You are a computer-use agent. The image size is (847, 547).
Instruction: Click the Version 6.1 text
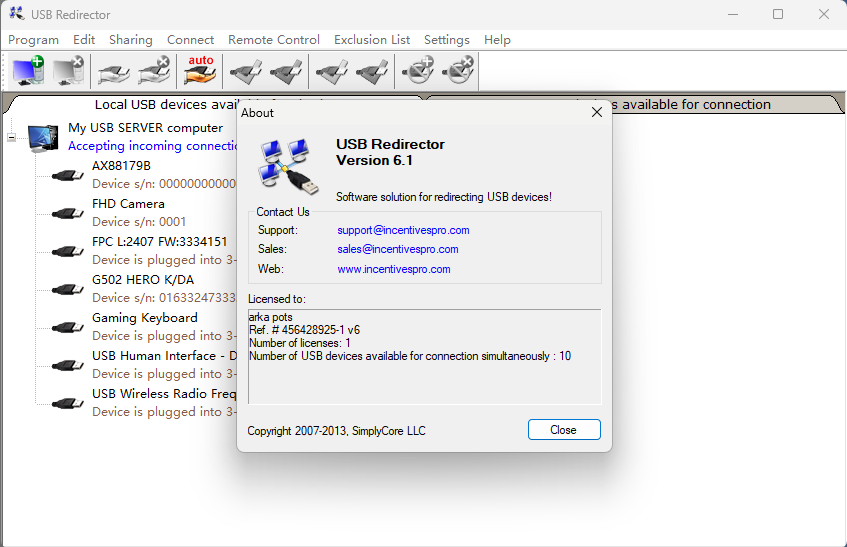click(x=374, y=160)
